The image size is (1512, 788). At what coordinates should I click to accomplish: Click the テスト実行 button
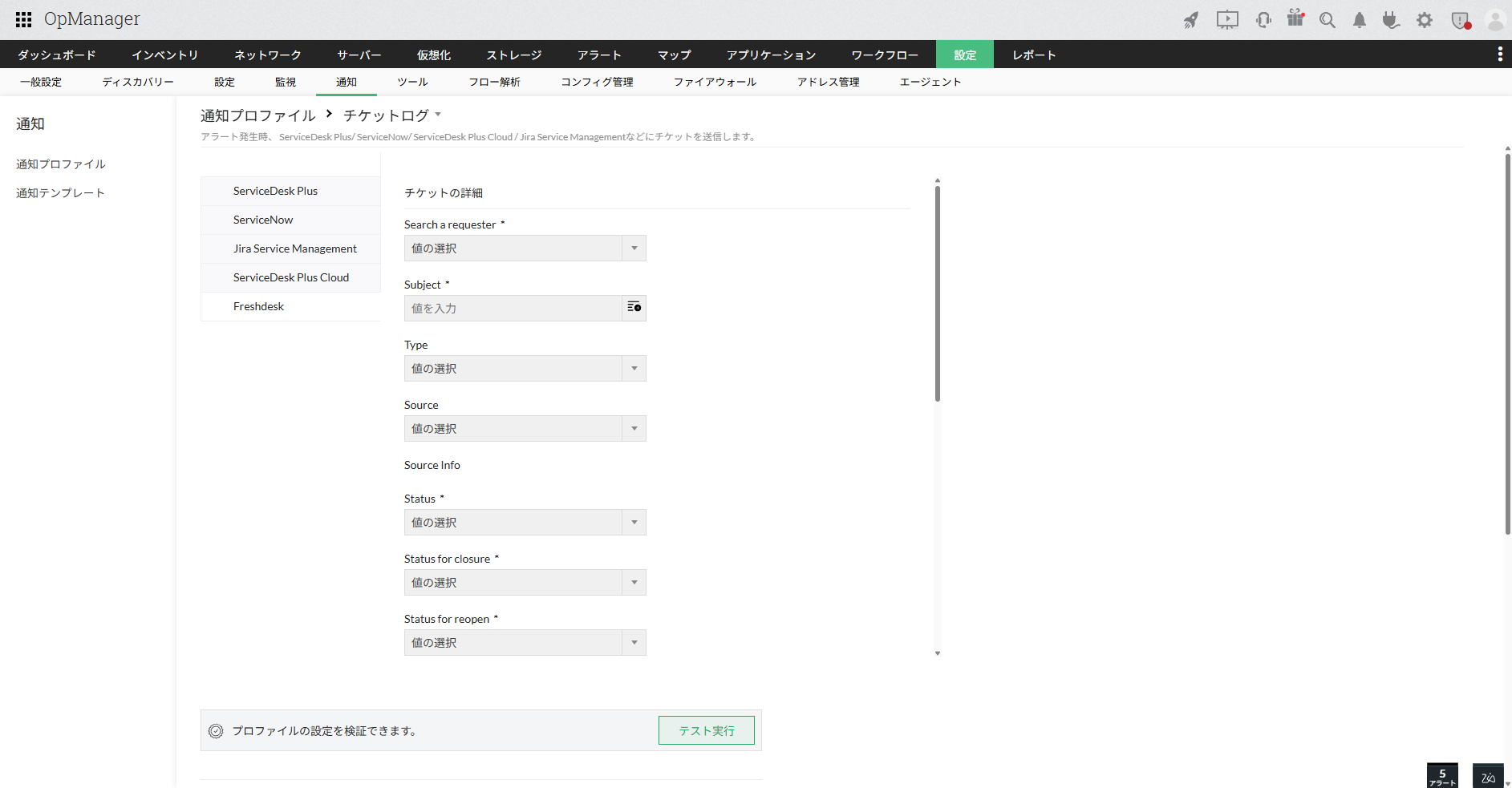click(x=706, y=729)
